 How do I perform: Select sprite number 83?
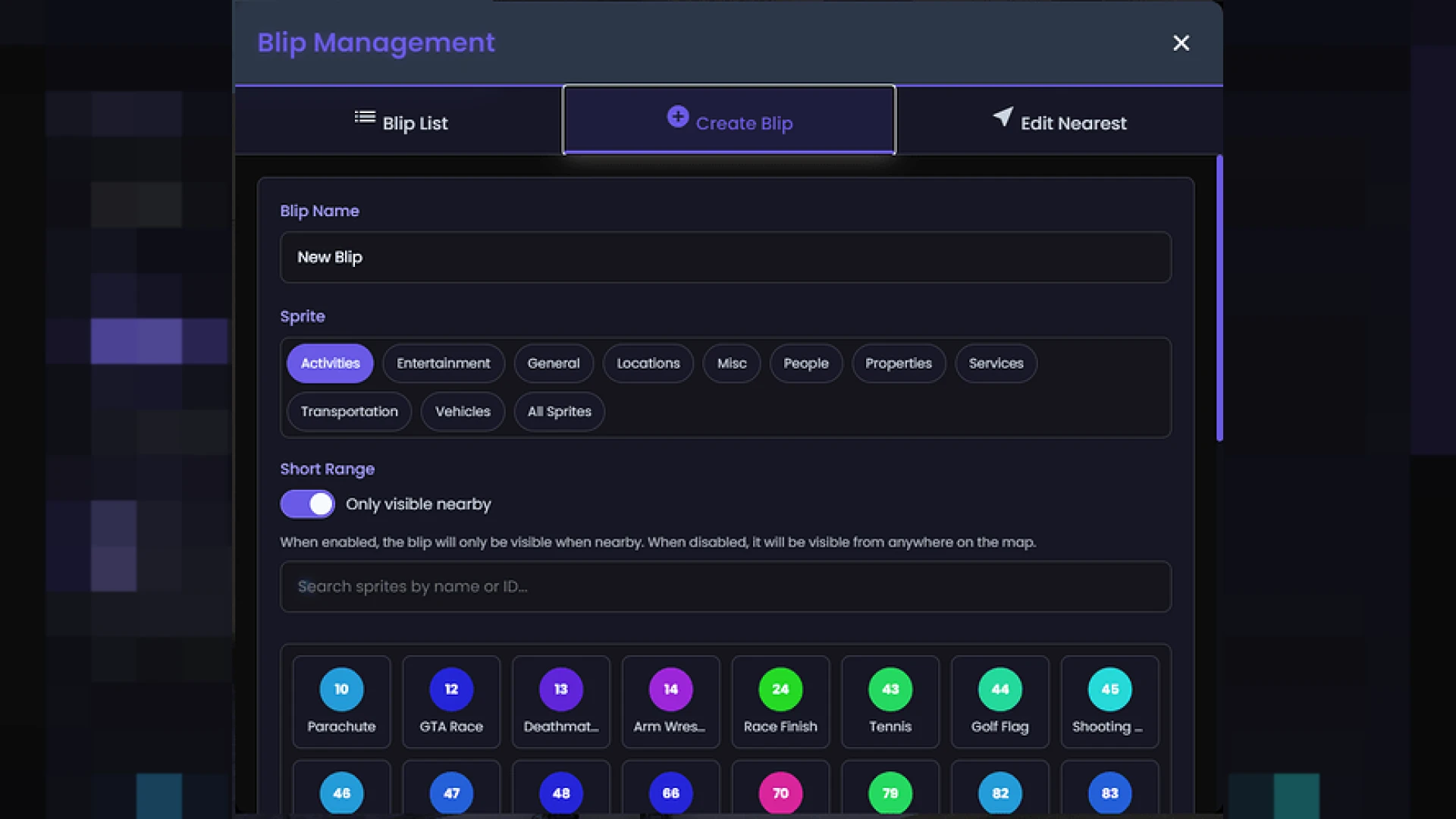point(1109,789)
